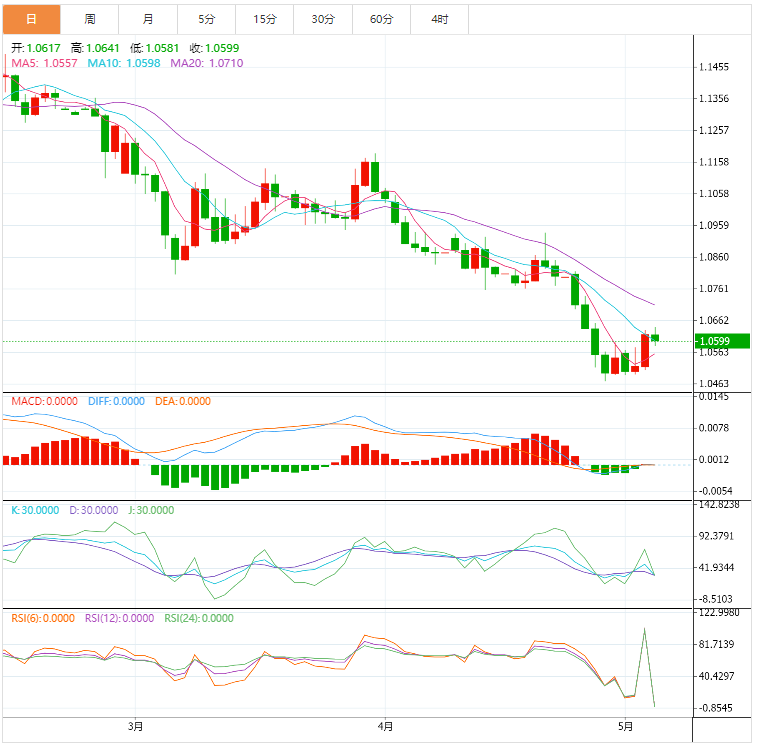Click the RSI(12):0.0000 label
This screenshot has height=750, width=758.
coord(119,618)
